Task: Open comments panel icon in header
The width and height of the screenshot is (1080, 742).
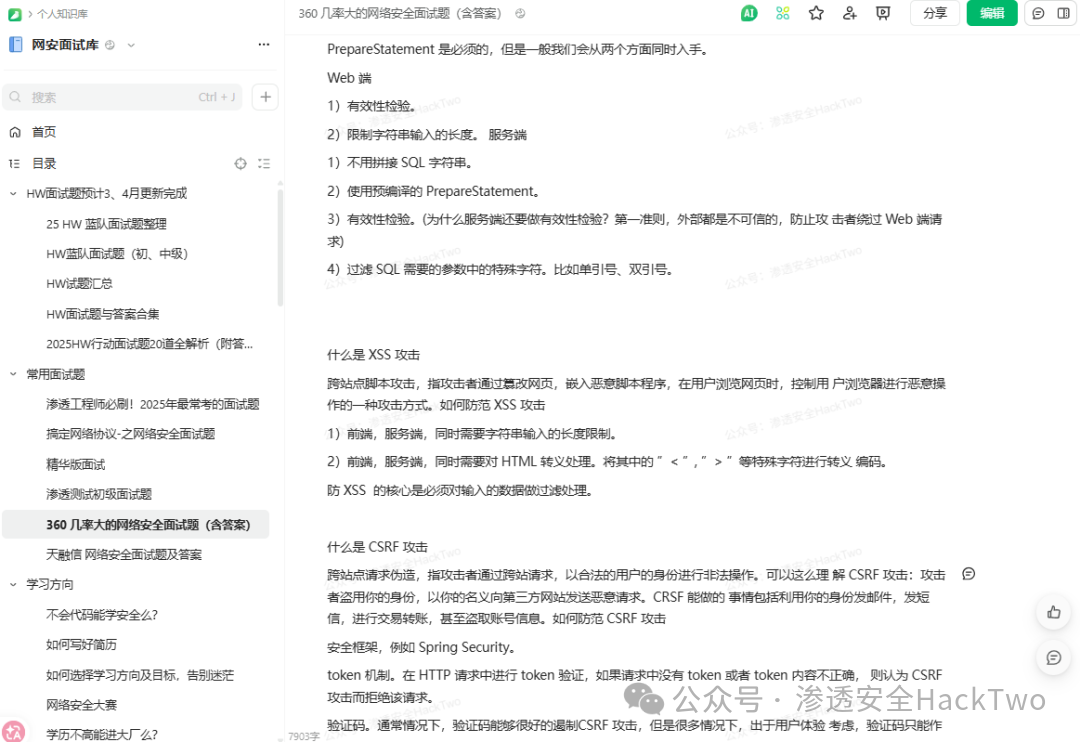Action: [x=1039, y=13]
